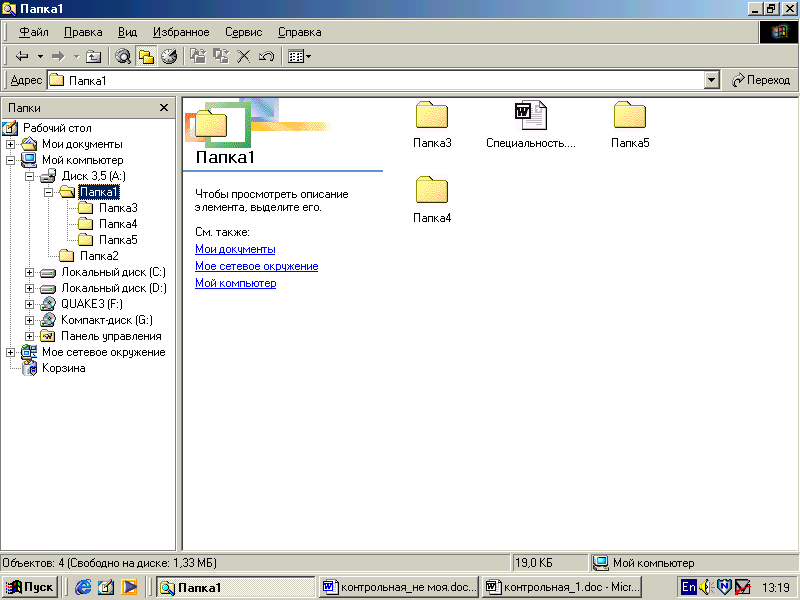Open the Address bar dropdown list
Viewport: 800px width, 600px height.
[x=712, y=80]
